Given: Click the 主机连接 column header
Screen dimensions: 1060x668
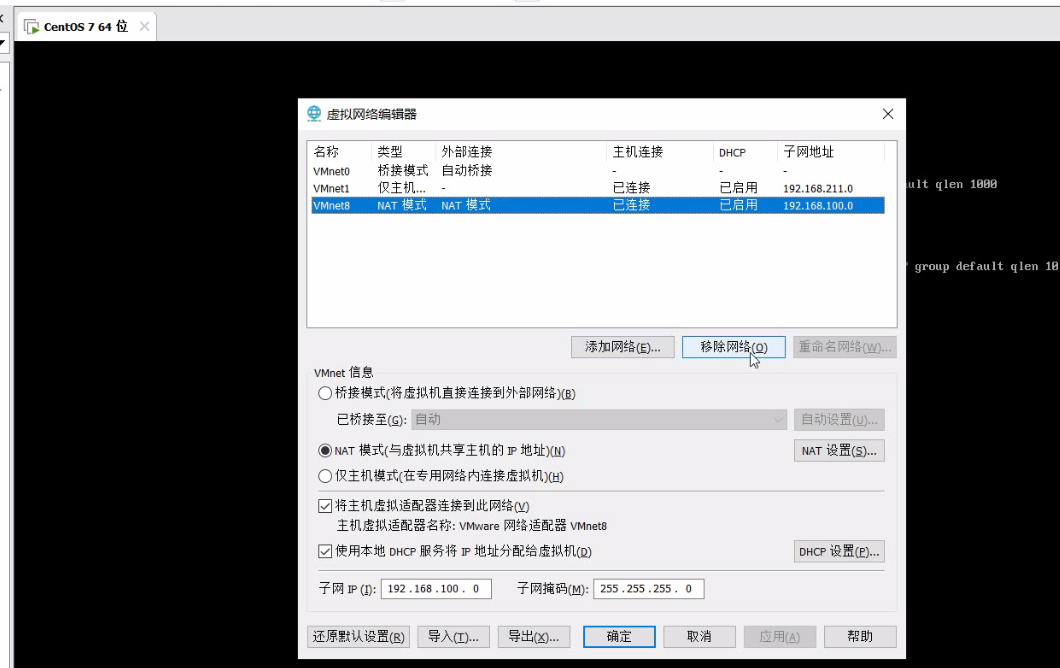Looking at the screenshot, I should coord(660,152).
